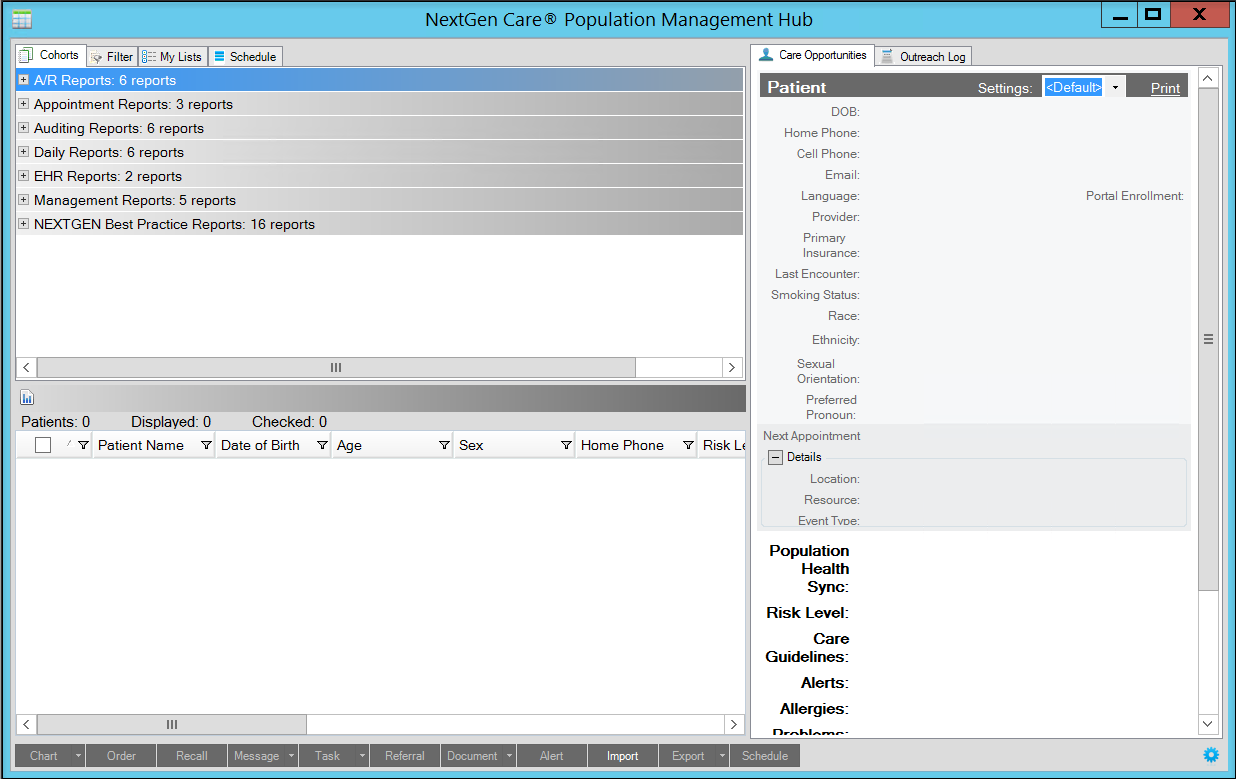Expand EHR Reports group
Screen dimensions: 1236x779
[x=23, y=176]
